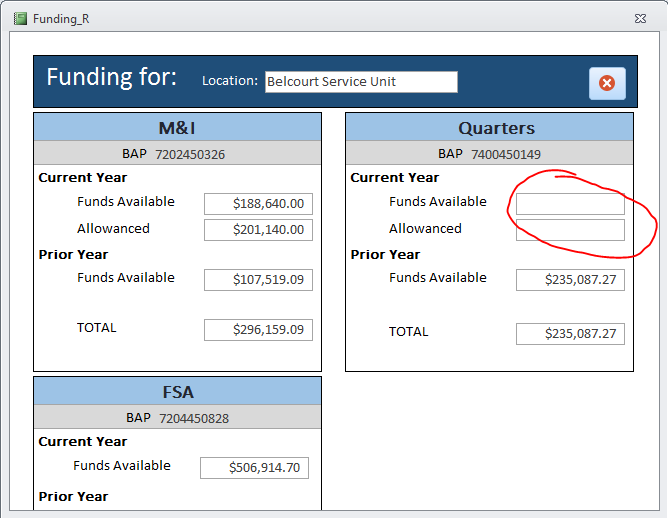This screenshot has width=668, height=518.
Task: Click the FSA section header
Action: pos(177,392)
